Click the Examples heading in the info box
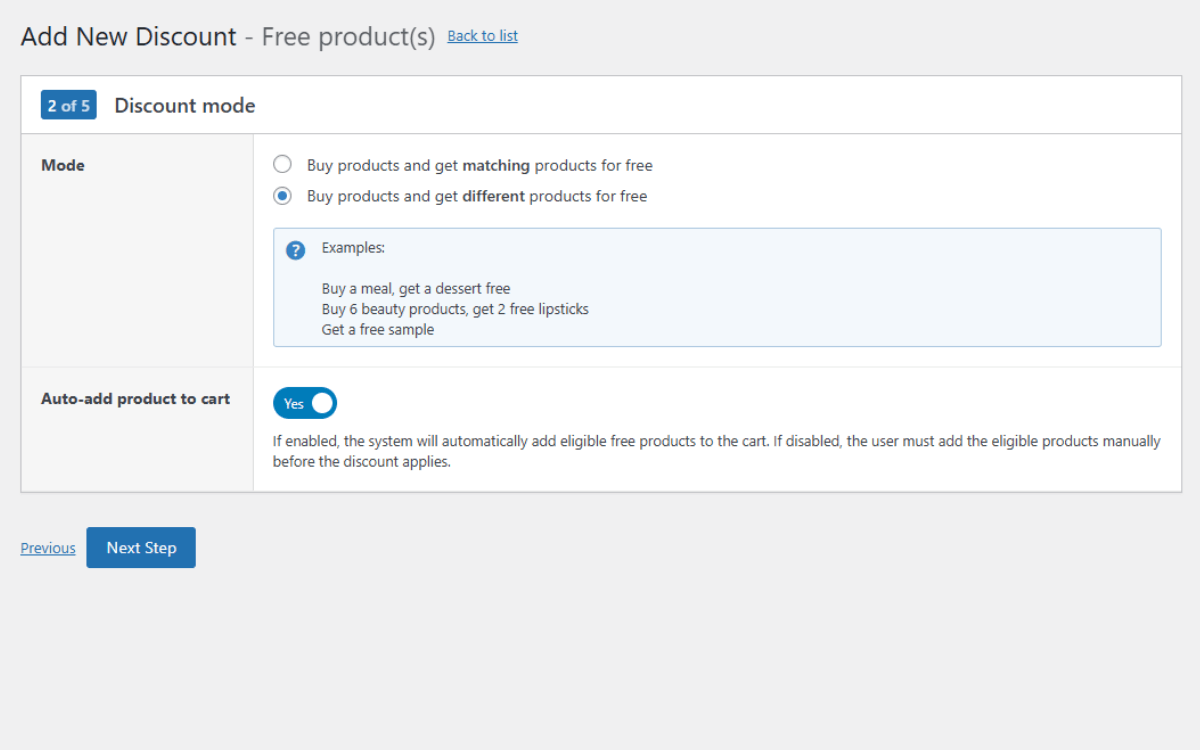 pos(353,248)
